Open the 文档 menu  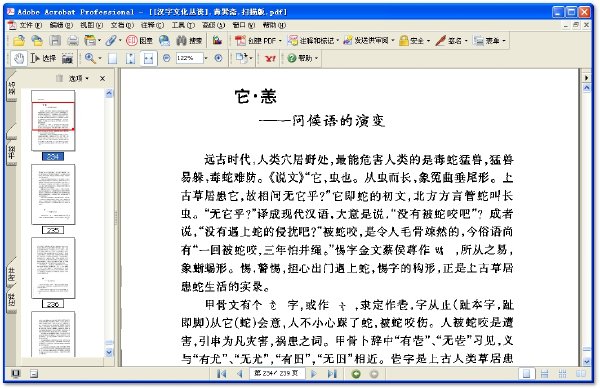pyautogui.click(x=122, y=25)
